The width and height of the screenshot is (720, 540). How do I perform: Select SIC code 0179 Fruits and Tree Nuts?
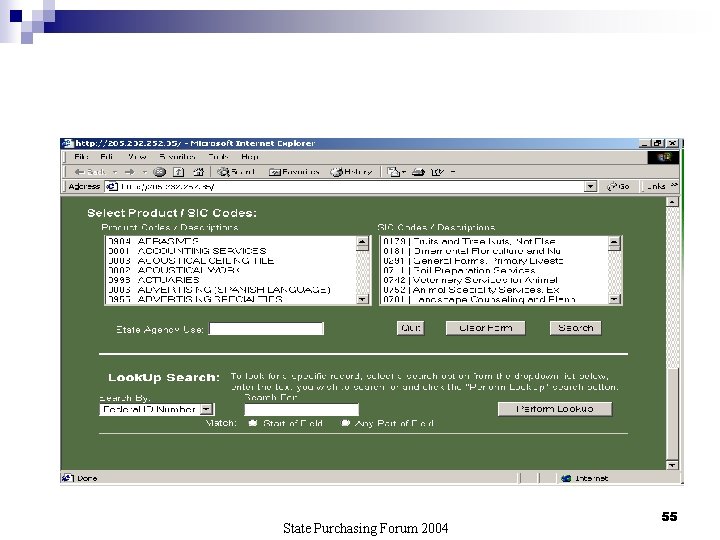[x=495, y=242]
